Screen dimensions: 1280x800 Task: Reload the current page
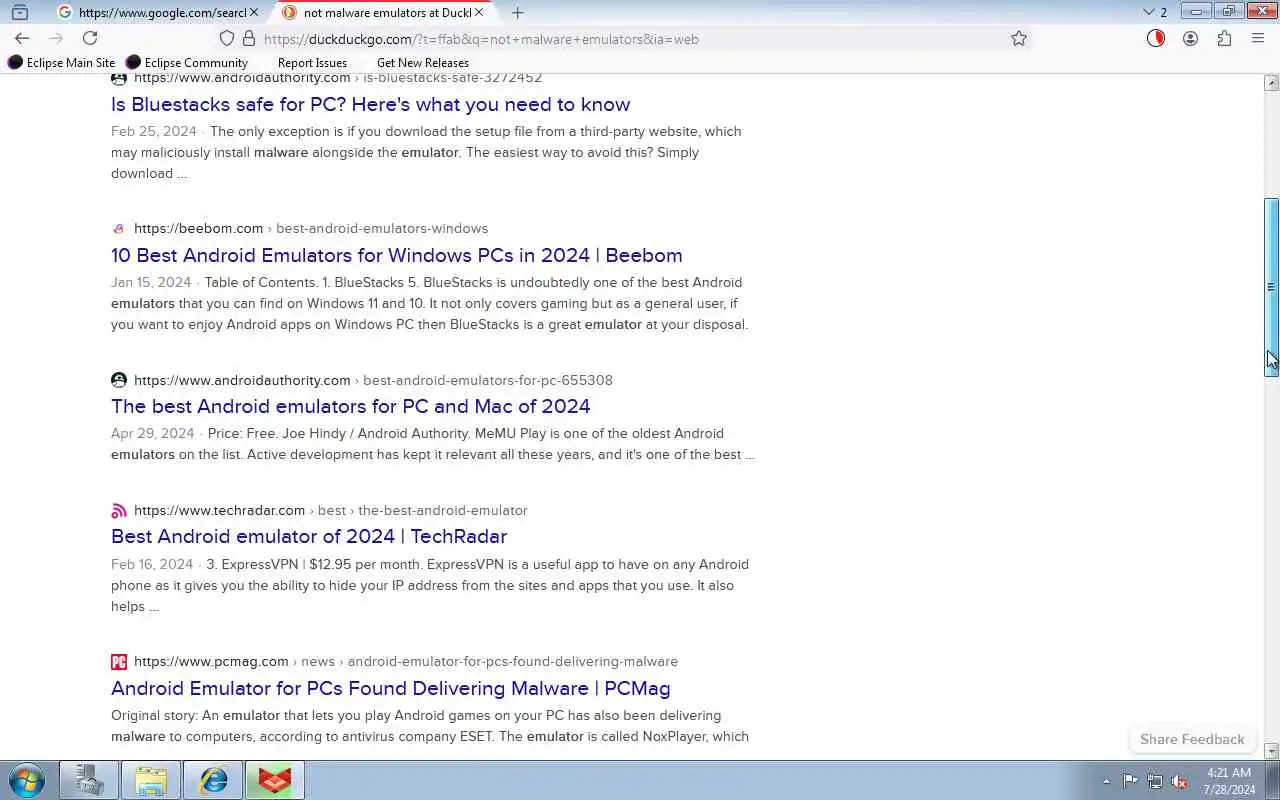[90, 38]
